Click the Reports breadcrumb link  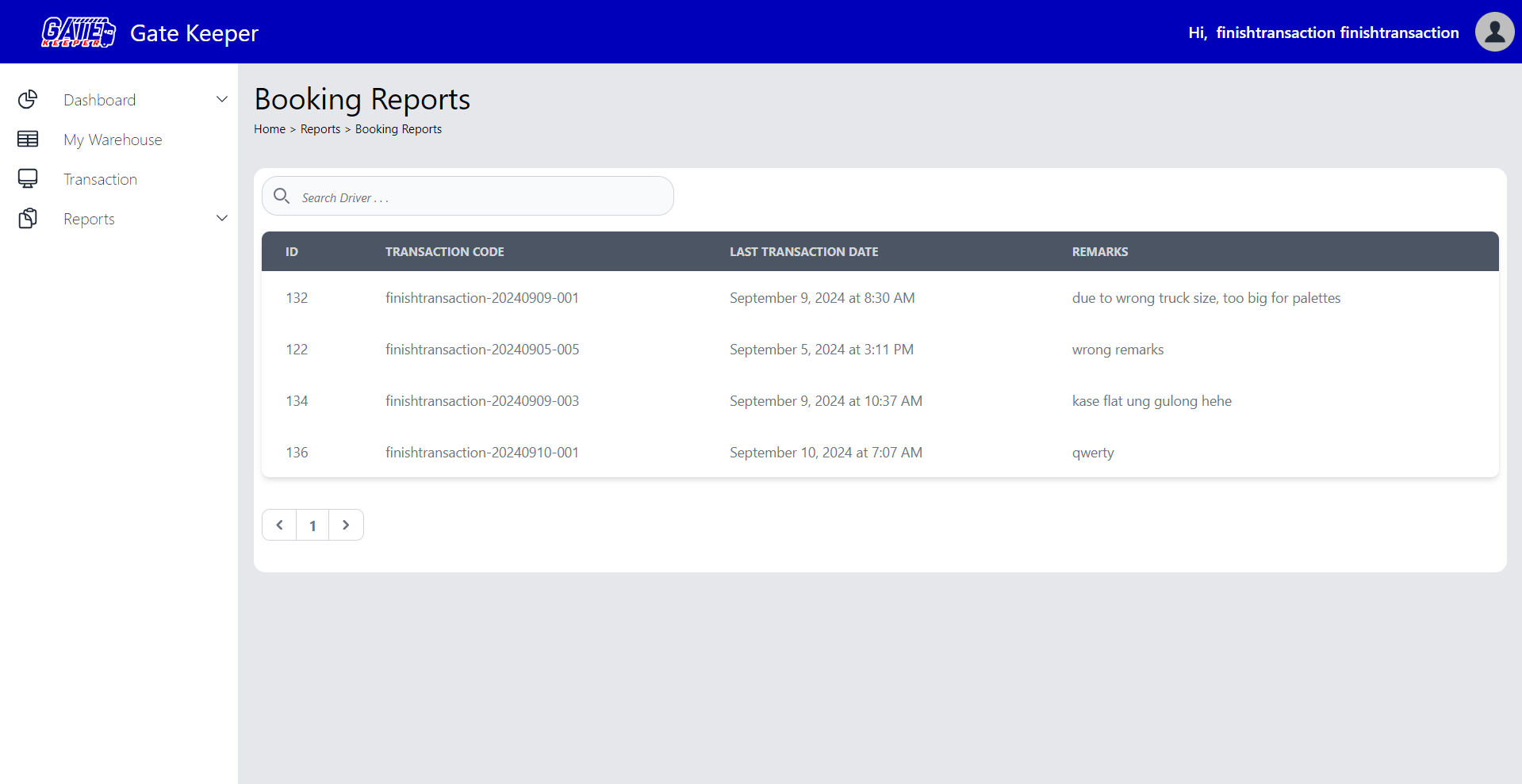[x=320, y=129]
